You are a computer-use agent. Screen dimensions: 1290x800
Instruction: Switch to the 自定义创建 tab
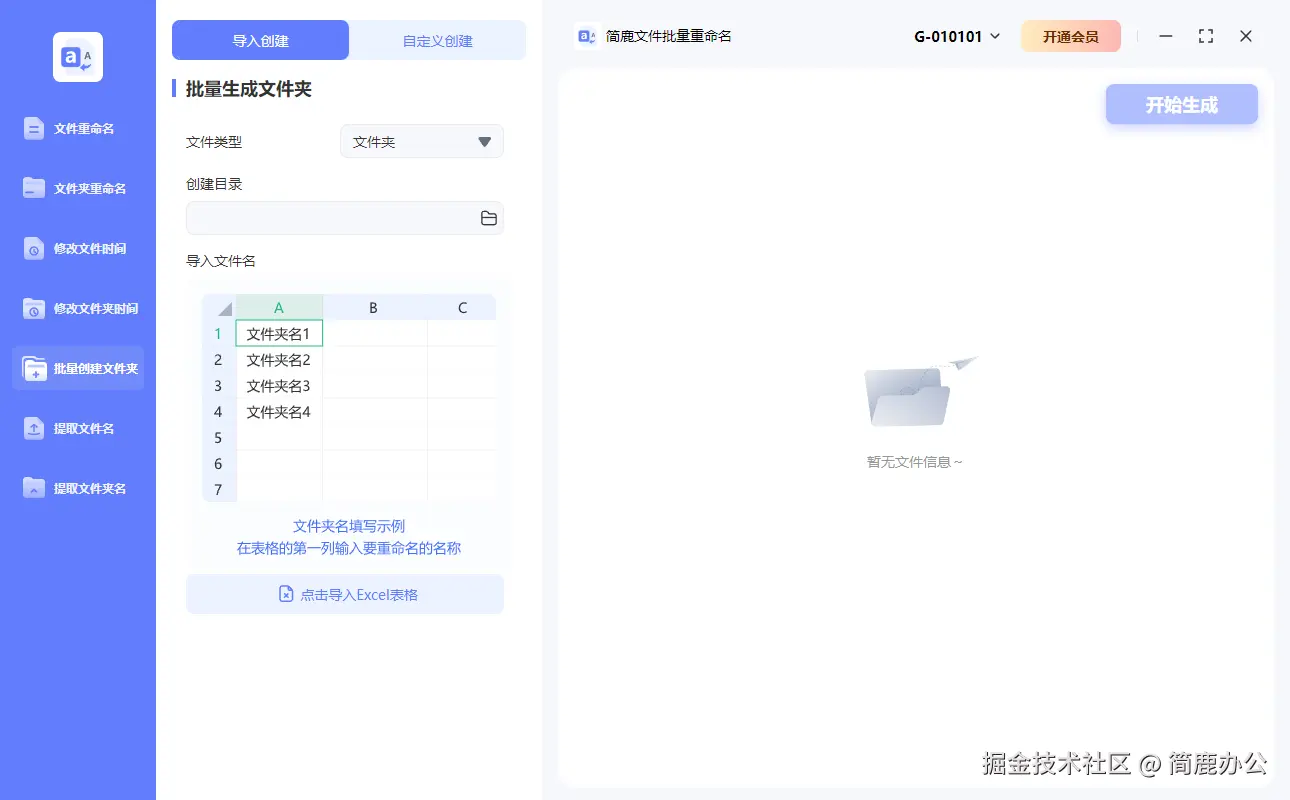[x=437, y=39]
